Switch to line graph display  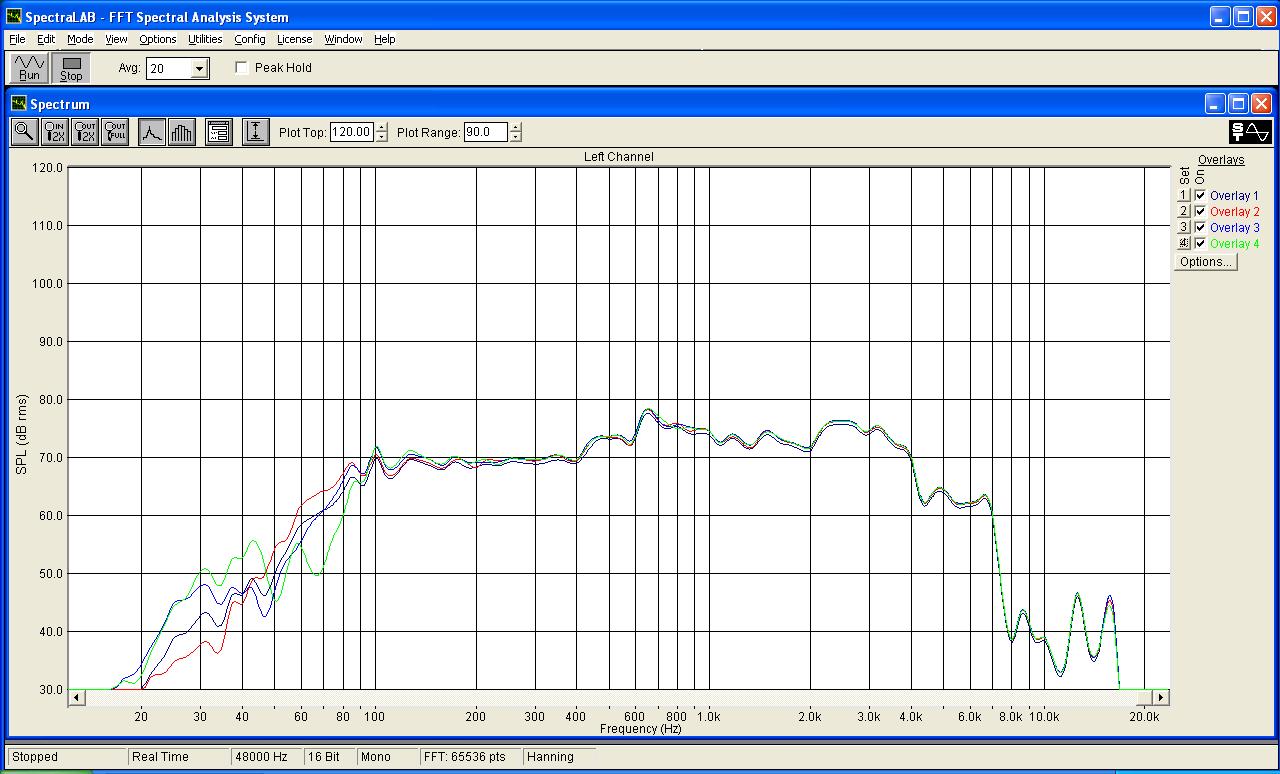pyautogui.click(x=151, y=131)
